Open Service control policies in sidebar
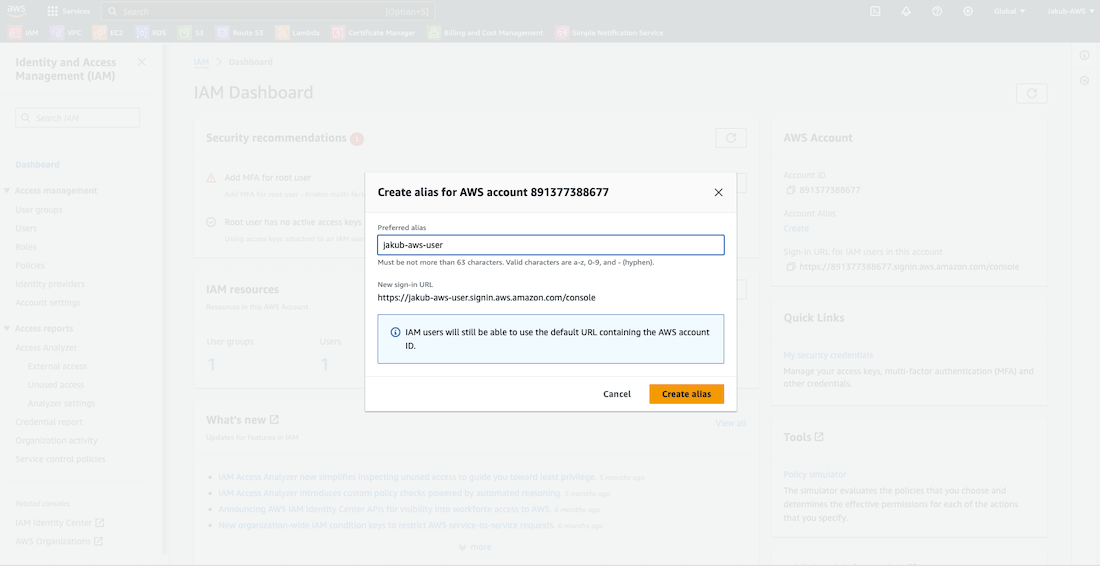This screenshot has width=1100, height=566. click(60, 459)
